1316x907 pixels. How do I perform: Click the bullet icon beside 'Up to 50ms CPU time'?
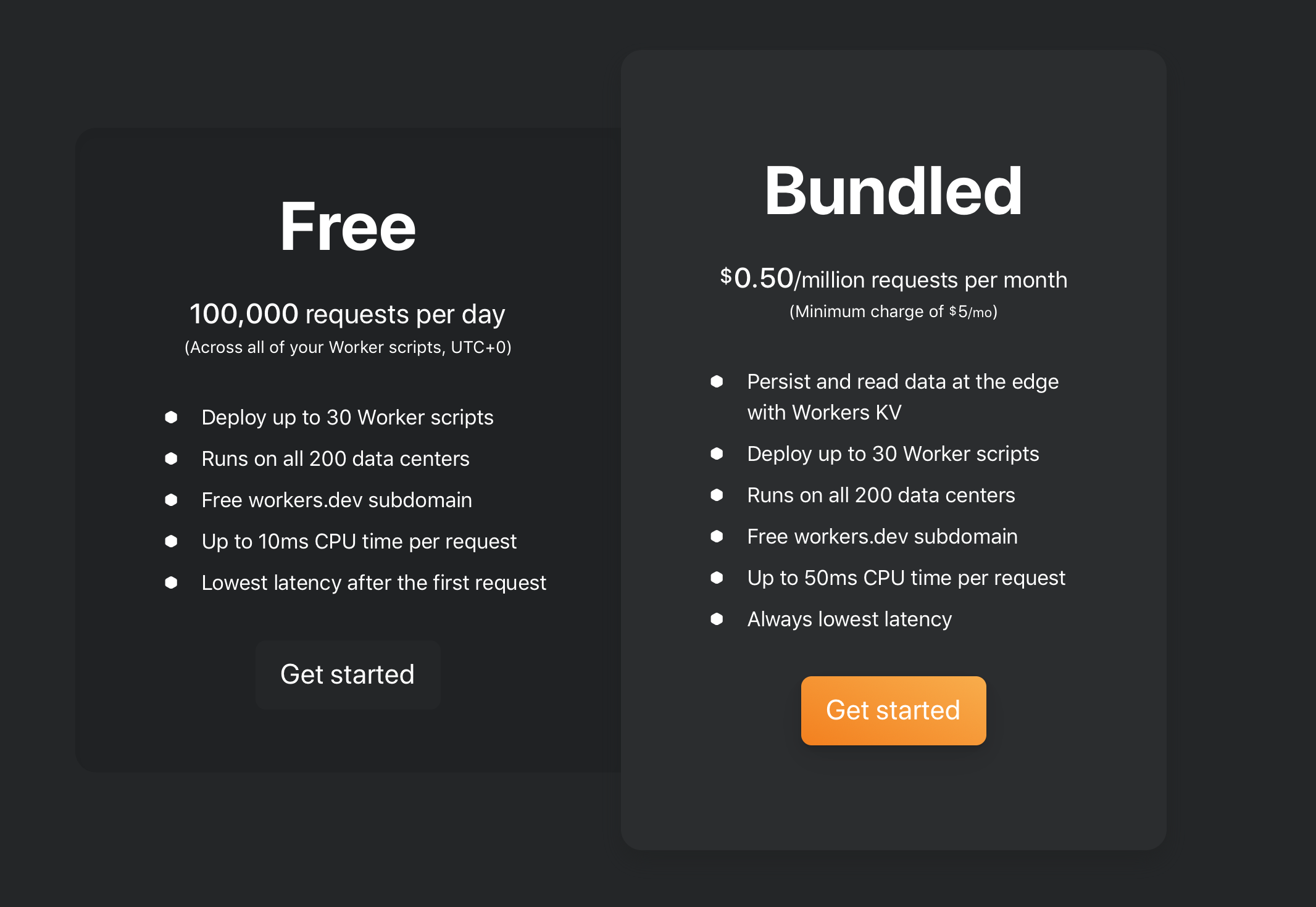(716, 578)
